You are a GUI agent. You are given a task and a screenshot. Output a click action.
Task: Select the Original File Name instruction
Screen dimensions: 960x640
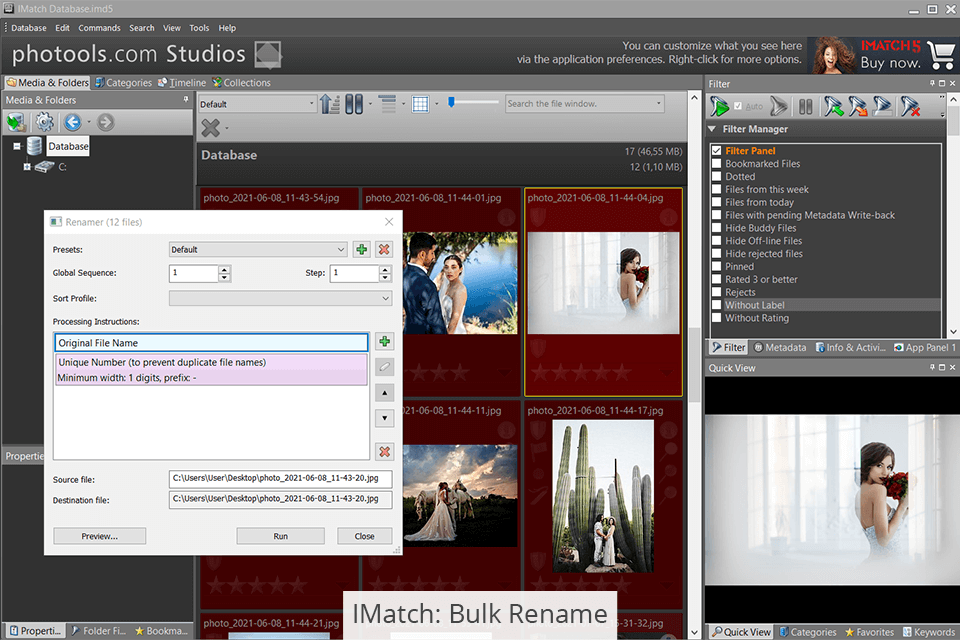[211, 343]
